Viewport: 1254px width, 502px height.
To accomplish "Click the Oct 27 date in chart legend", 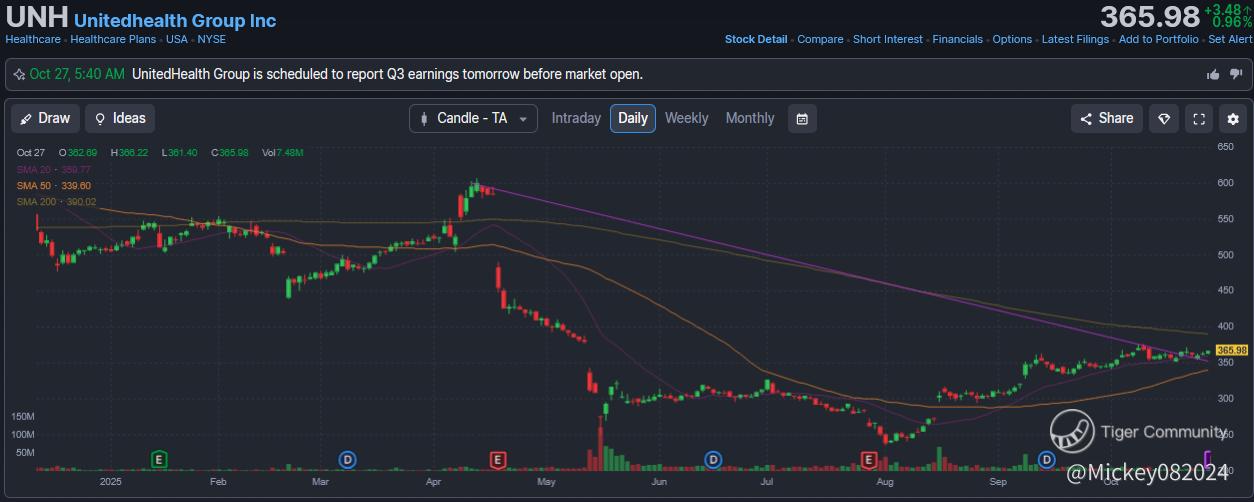I will tap(31, 152).
